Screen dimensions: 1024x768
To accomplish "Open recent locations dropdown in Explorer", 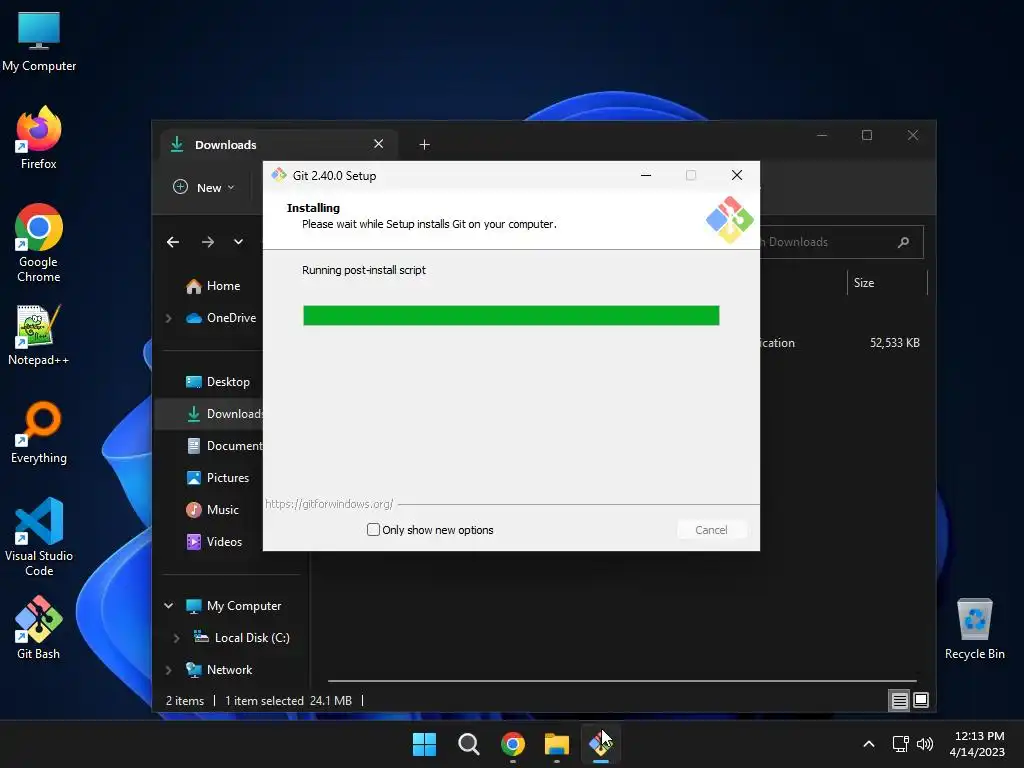I will tap(238, 242).
